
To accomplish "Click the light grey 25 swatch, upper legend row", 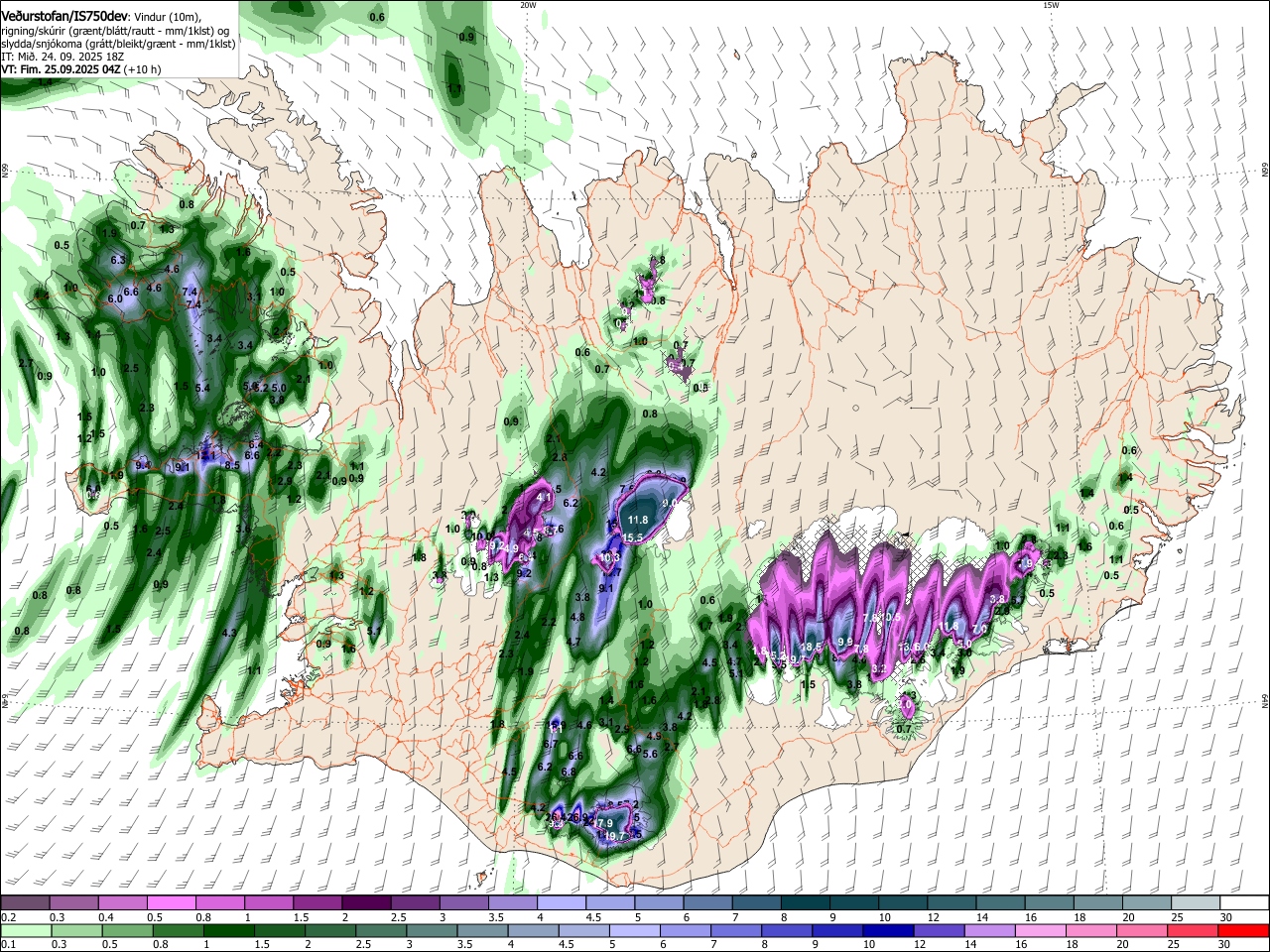I will (x=1195, y=903).
